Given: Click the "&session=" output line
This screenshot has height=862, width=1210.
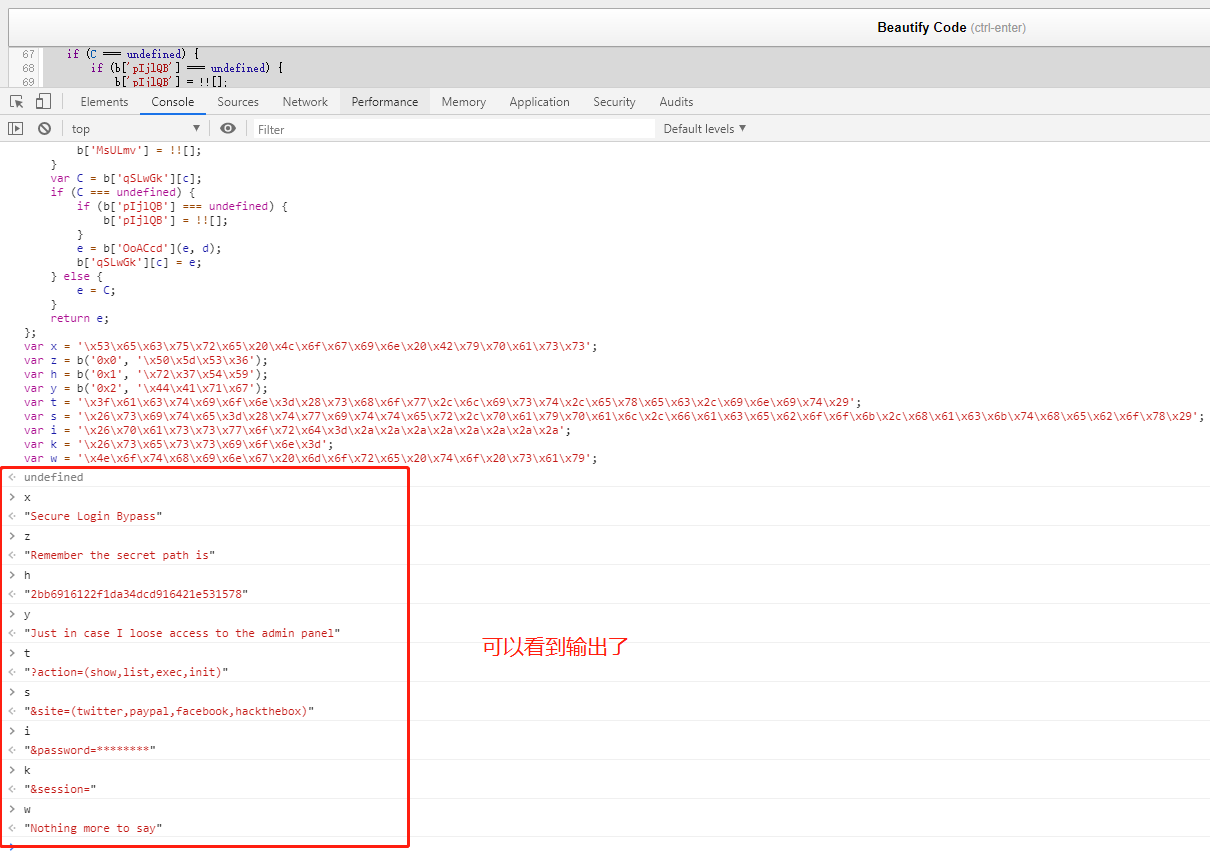Looking at the screenshot, I should (x=60, y=789).
